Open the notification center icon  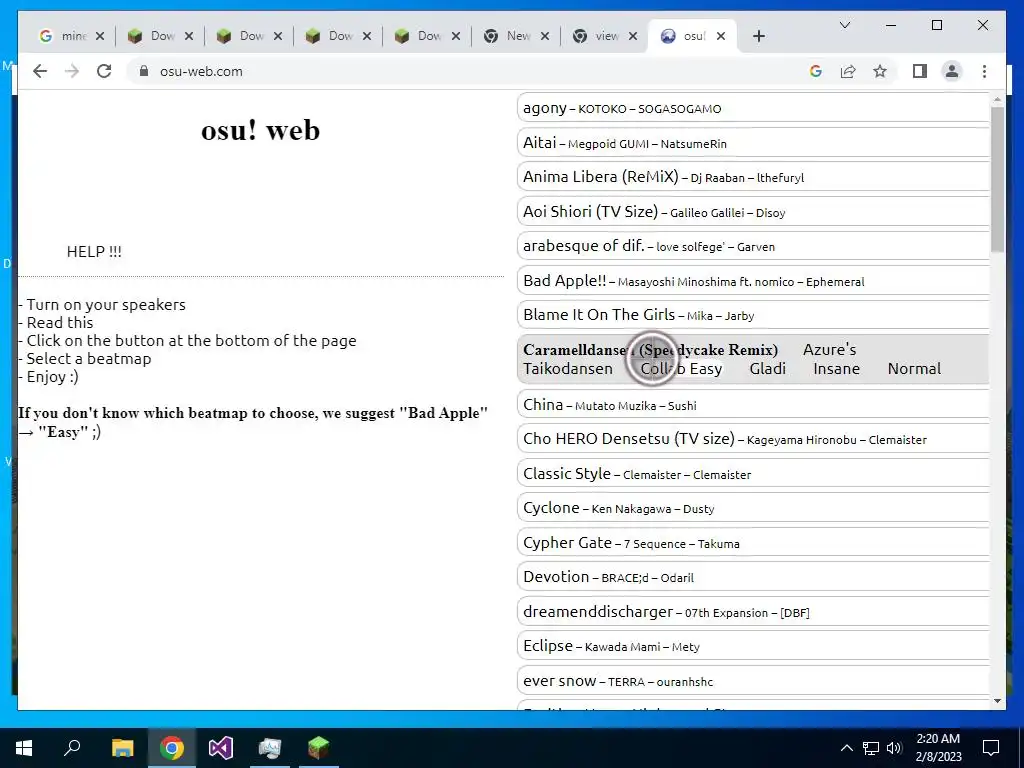991,748
